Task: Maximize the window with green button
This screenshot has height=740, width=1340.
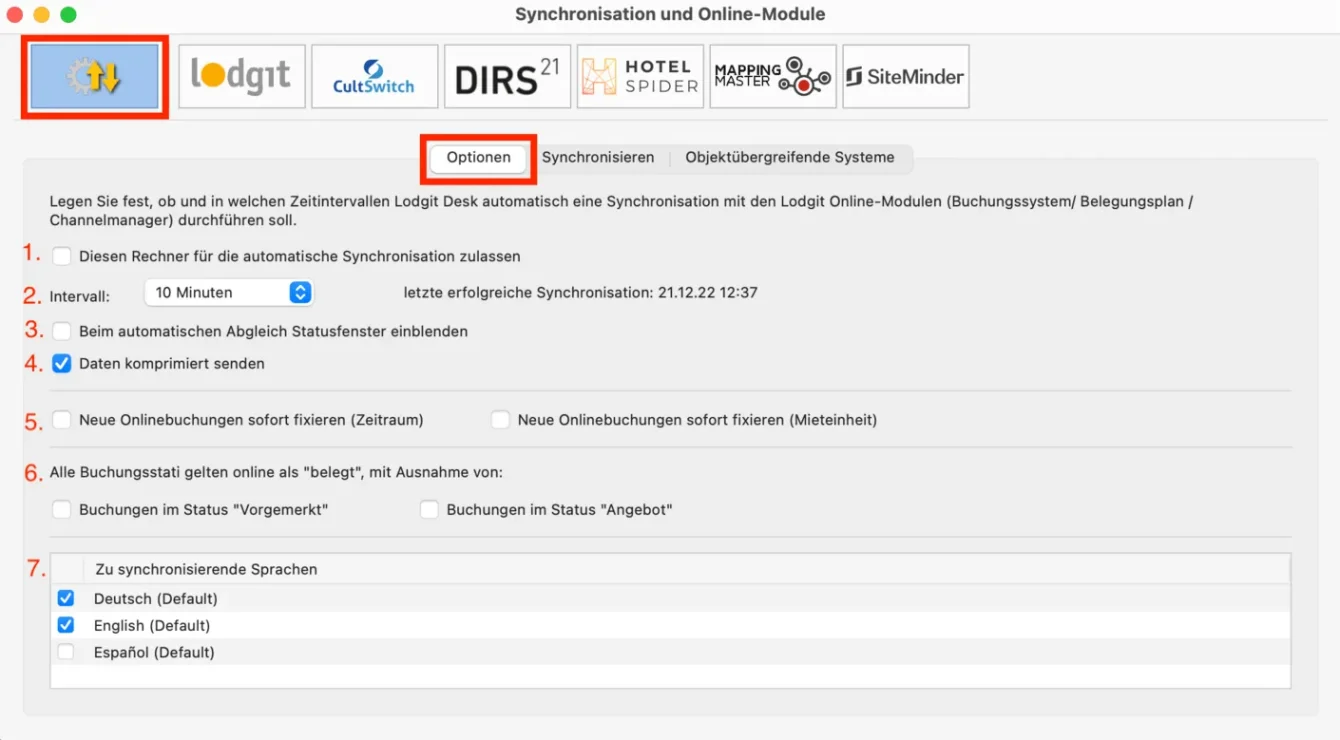Action: (x=68, y=15)
